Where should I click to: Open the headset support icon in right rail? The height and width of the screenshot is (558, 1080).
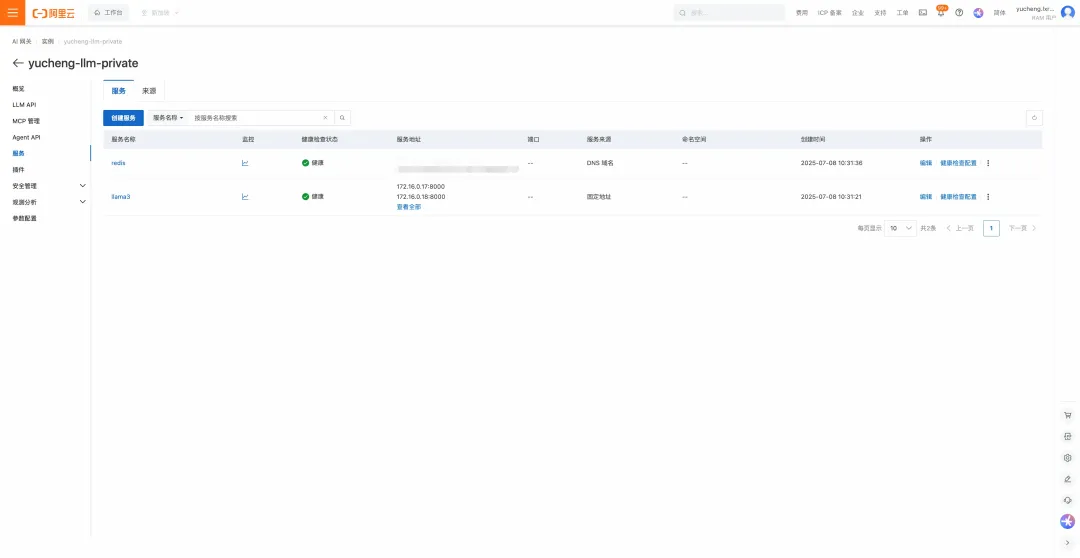(x=1068, y=500)
